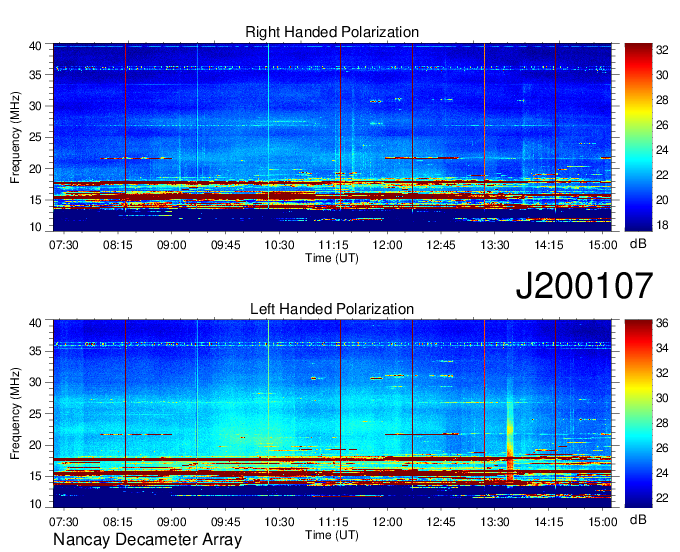The image size is (680, 552).
Task: Click the Right Handed plot's colorbar
Action: click(x=638, y=137)
